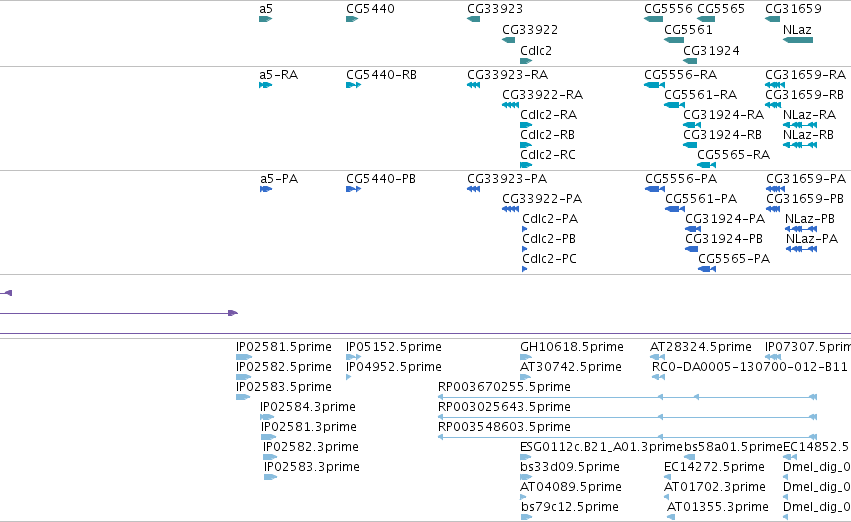Select the CG31924-RB transcript label

(x=722, y=135)
